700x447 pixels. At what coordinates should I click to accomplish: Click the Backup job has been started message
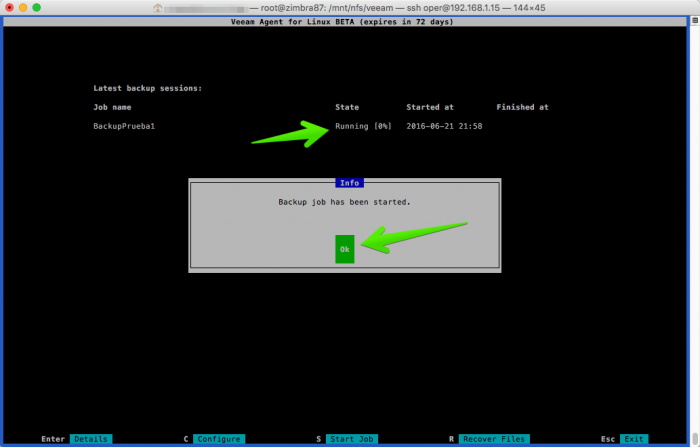point(344,202)
